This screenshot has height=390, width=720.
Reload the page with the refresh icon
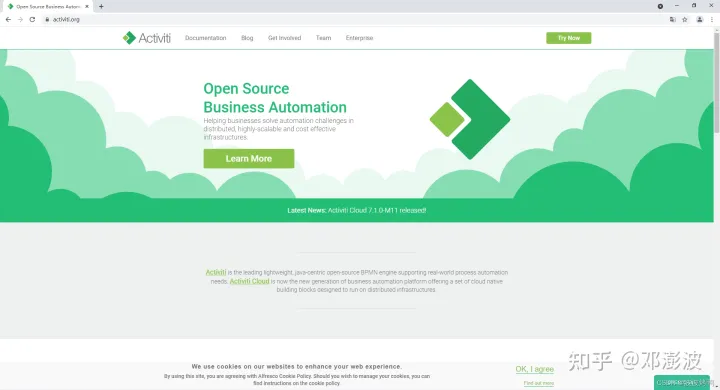pos(32,19)
